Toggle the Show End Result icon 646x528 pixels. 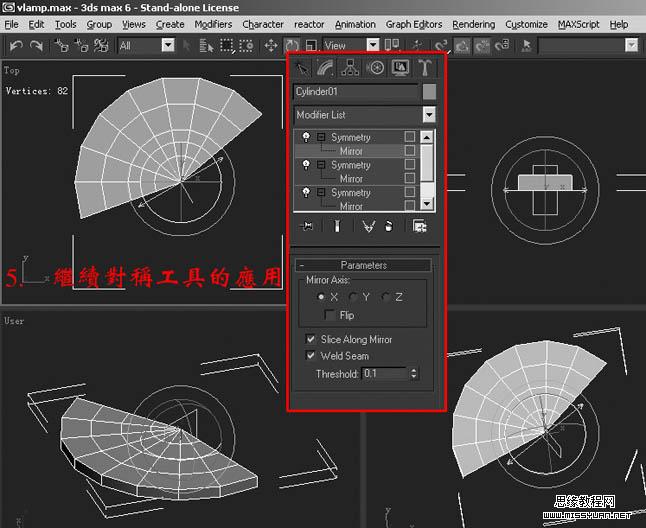(337, 226)
